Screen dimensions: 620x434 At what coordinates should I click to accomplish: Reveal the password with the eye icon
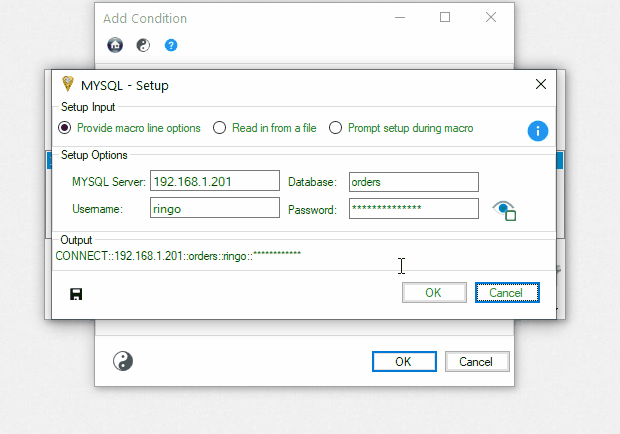pyautogui.click(x=505, y=210)
